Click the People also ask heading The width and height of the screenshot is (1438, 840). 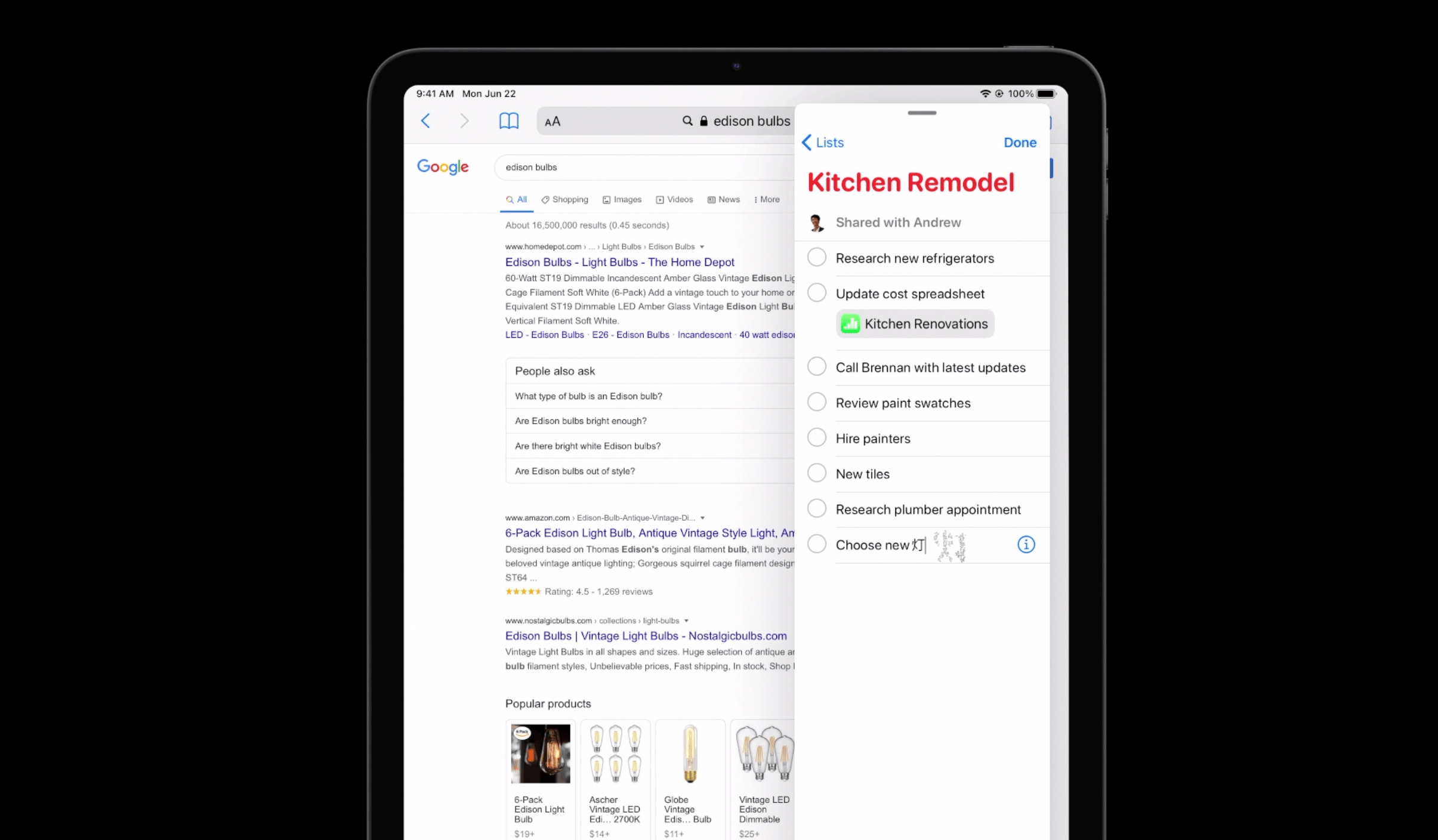(x=555, y=371)
